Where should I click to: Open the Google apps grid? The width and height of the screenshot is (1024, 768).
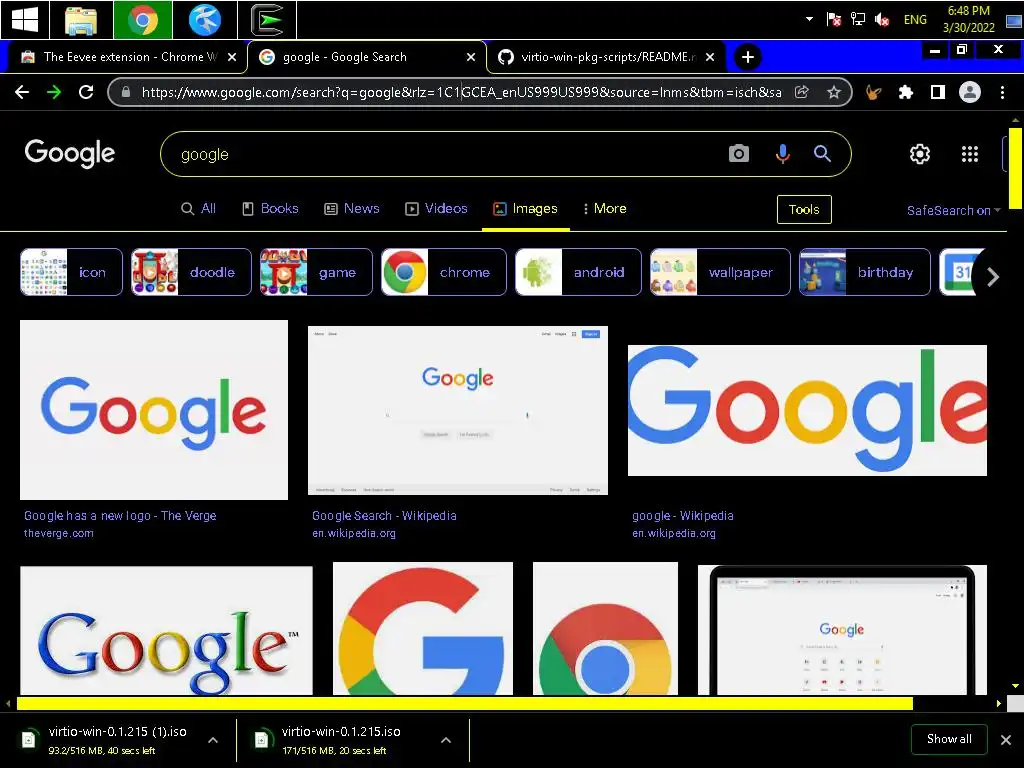970,154
